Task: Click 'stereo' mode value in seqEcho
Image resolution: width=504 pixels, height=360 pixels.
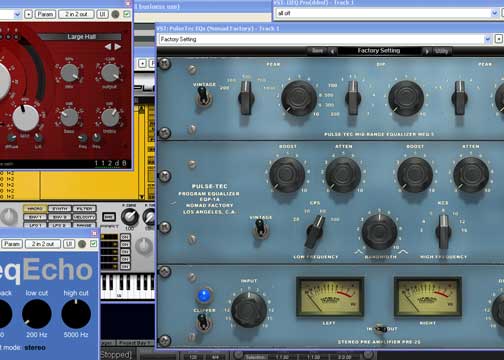Action: pos(35,347)
